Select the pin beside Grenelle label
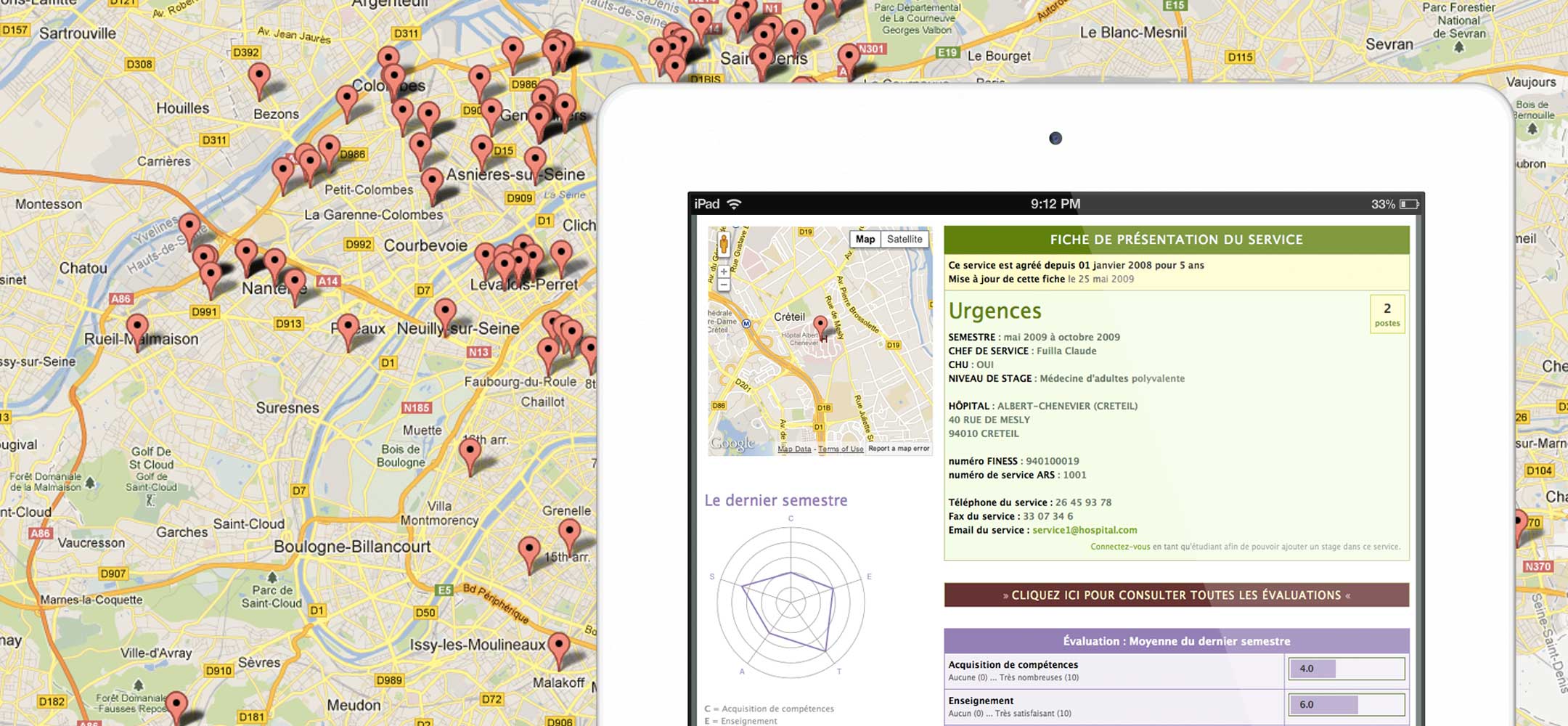Image resolution: width=1568 pixels, height=726 pixels. tap(569, 538)
